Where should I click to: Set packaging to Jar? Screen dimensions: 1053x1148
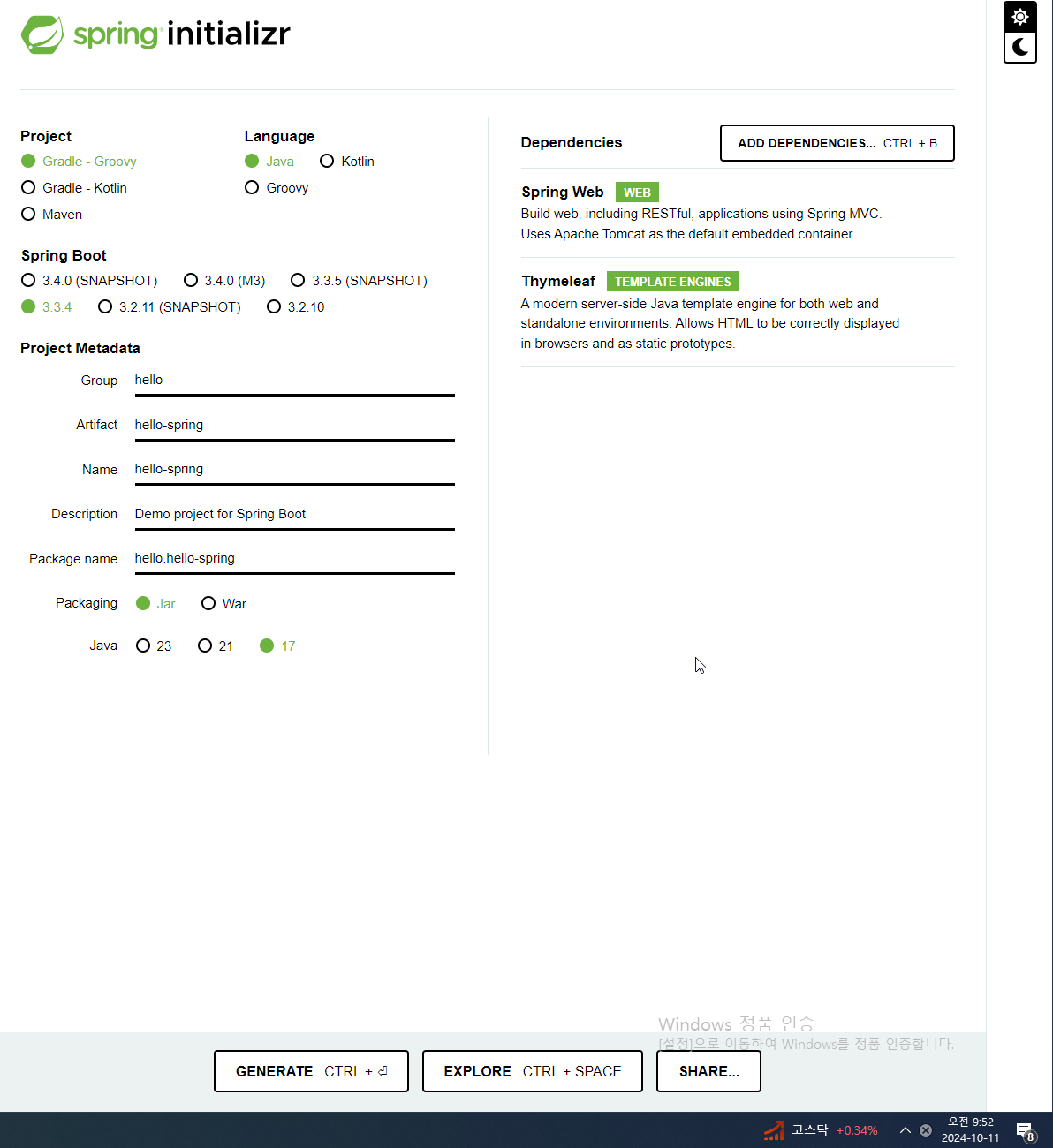tap(155, 604)
